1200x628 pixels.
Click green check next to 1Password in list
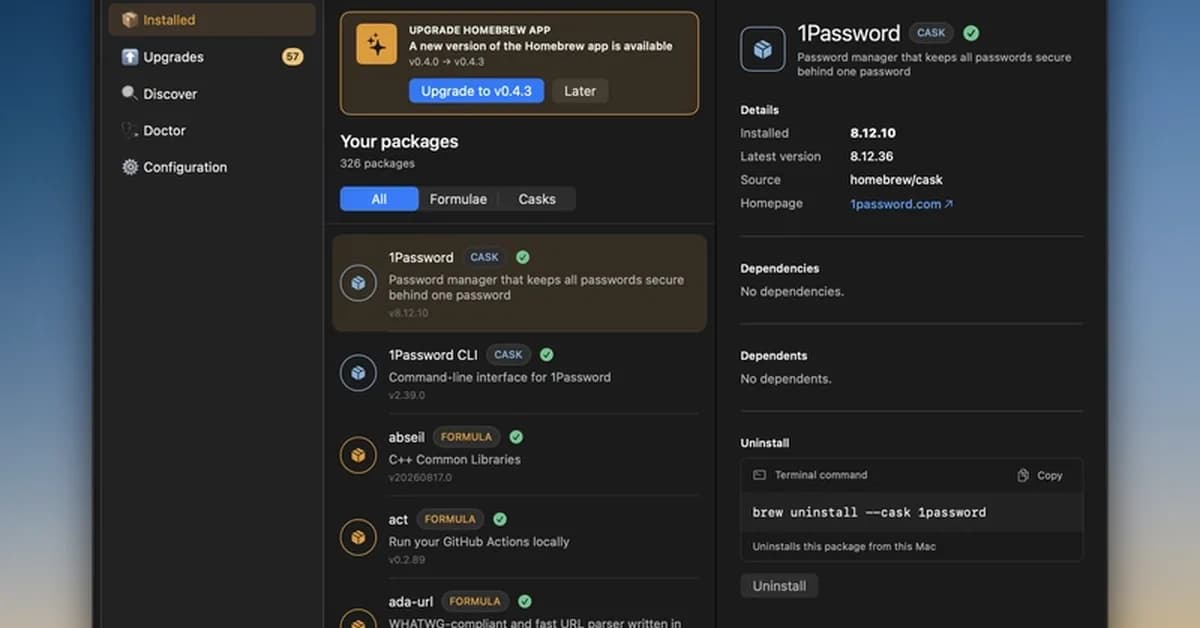(522, 257)
